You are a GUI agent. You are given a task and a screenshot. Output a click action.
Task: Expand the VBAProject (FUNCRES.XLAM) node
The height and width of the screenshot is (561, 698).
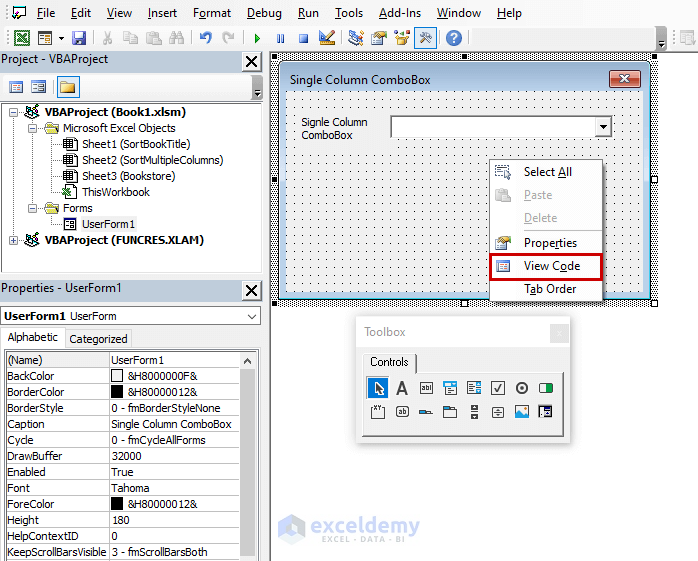pyautogui.click(x=13, y=240)
